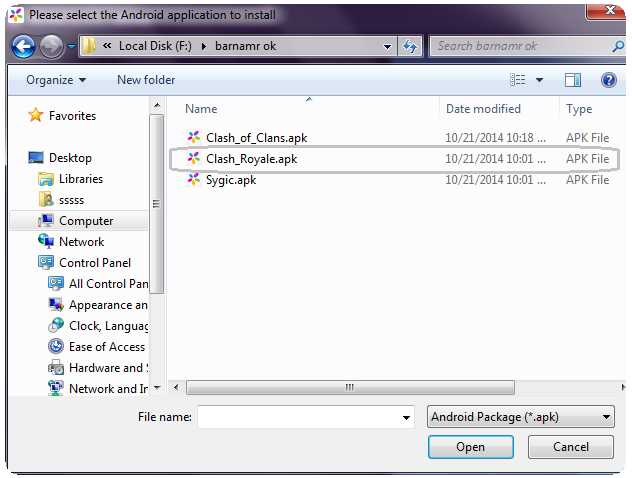Open the Android Package (*.apk) filter dropdown
Viewport: 632px width, 478px height.
coord(520,417)
